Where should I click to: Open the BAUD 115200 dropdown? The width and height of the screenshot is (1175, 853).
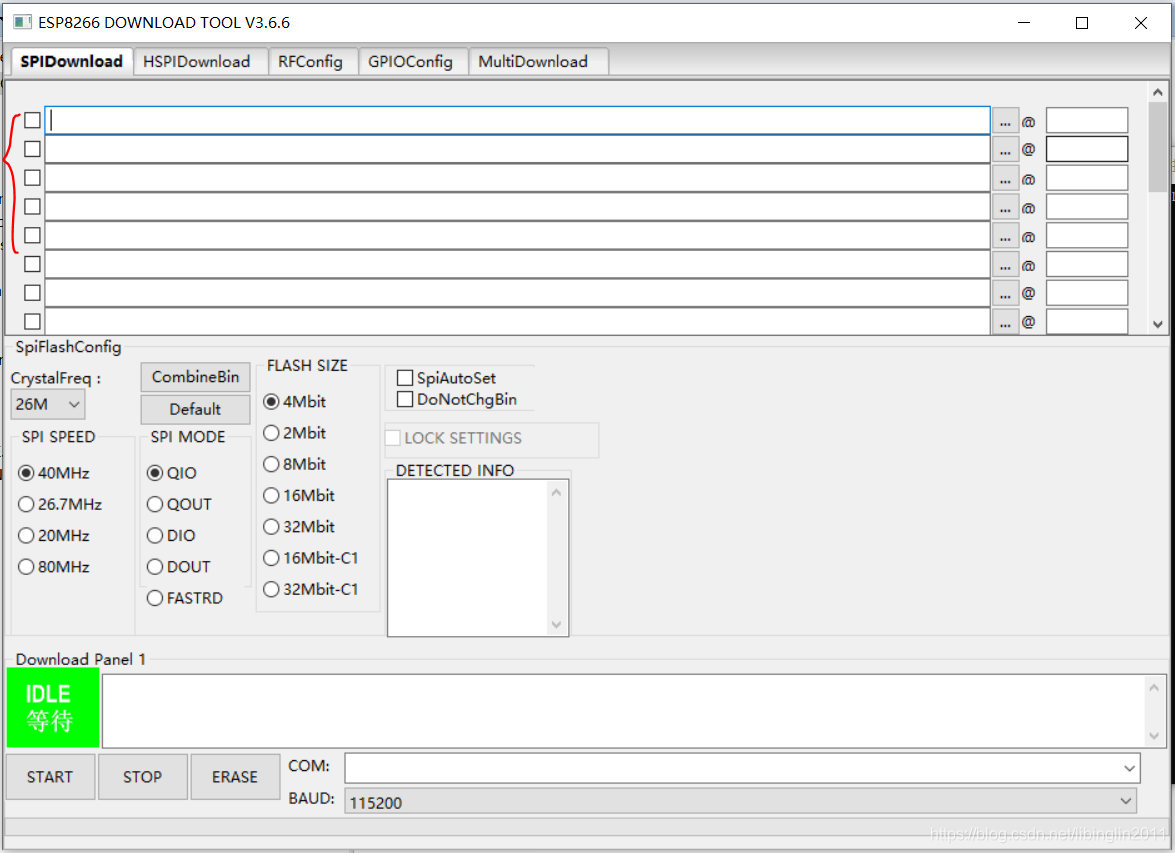[740, 801]
